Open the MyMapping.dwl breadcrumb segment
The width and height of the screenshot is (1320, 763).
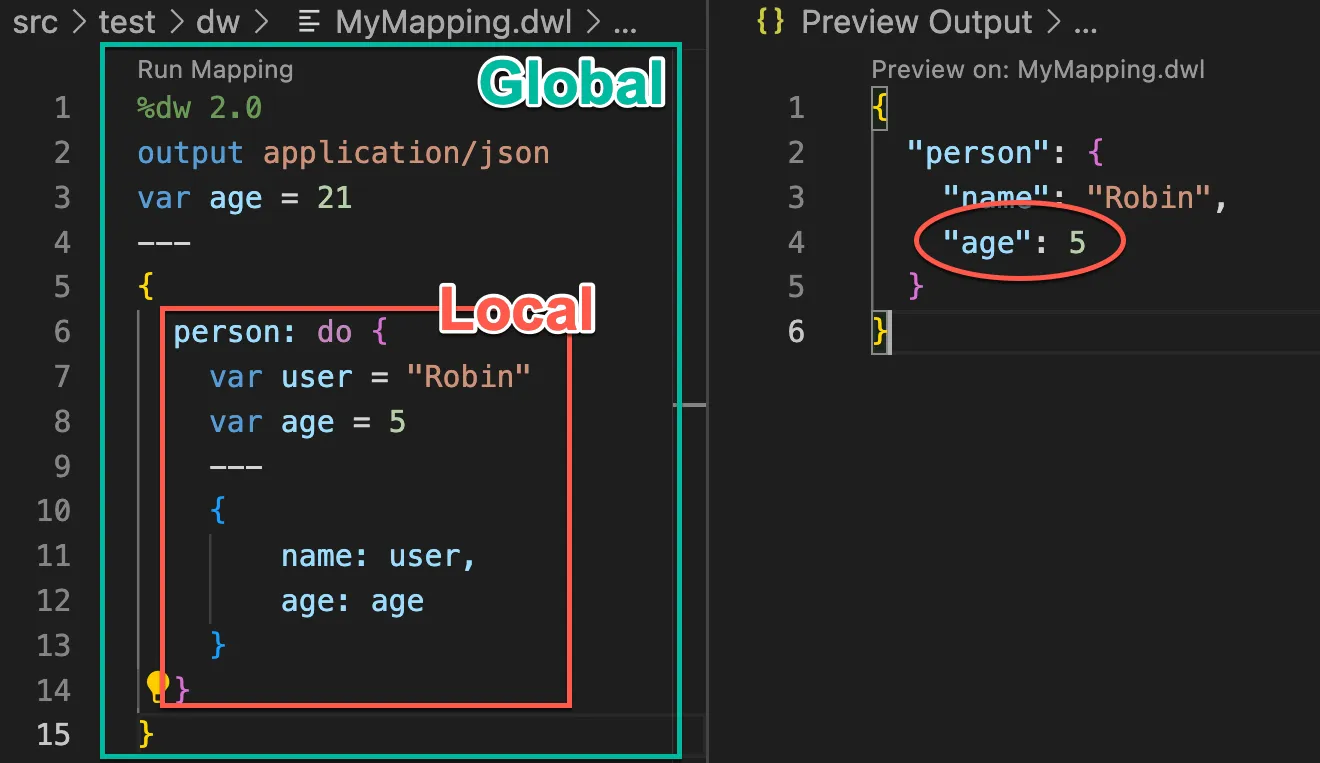click(455, 22)
